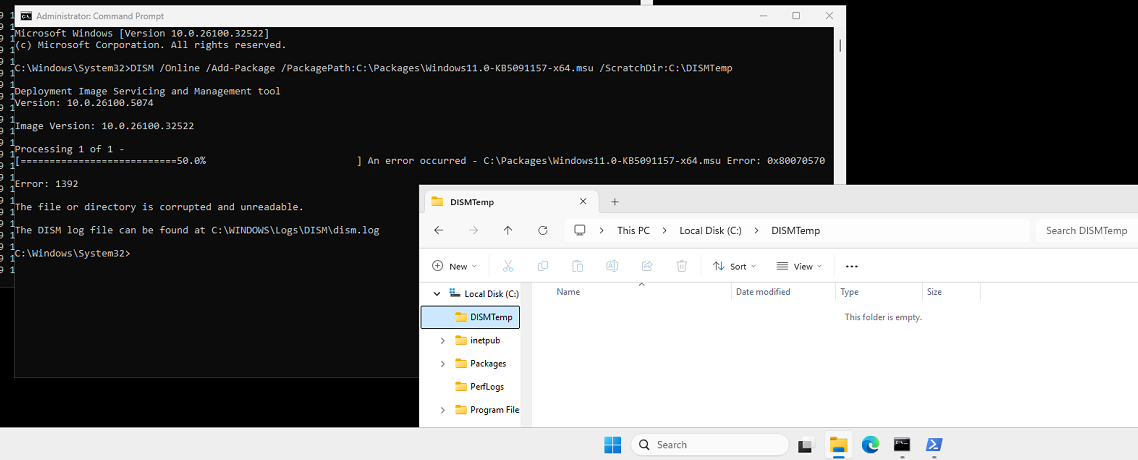Select Packages folder in navigation tree
1138x460 pixels.
tap(488, 364)
